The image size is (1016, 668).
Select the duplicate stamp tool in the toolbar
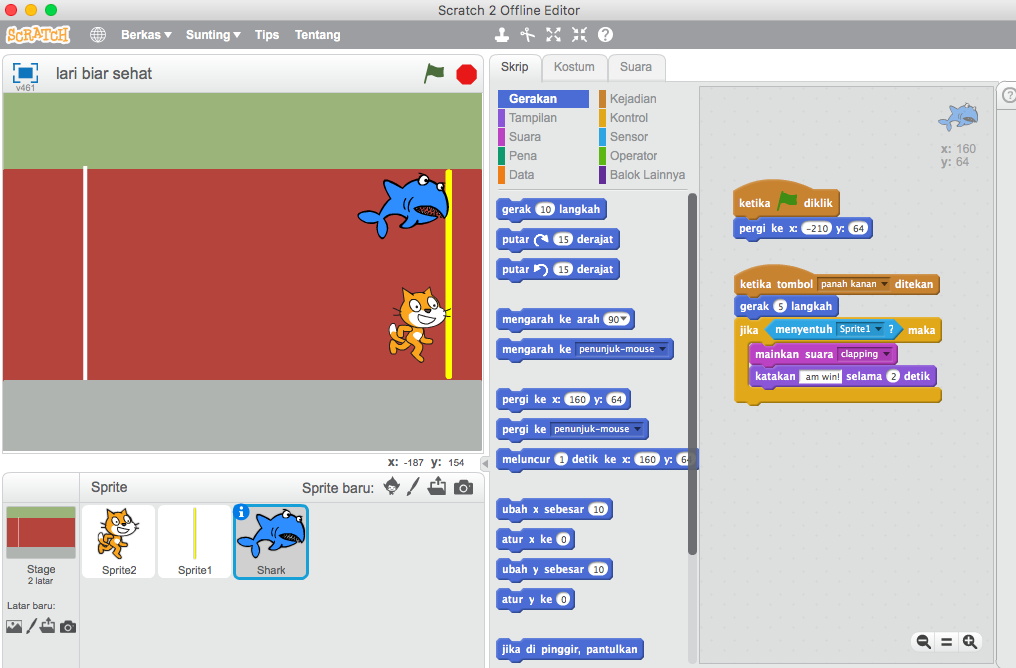click(x=501, y=34)
